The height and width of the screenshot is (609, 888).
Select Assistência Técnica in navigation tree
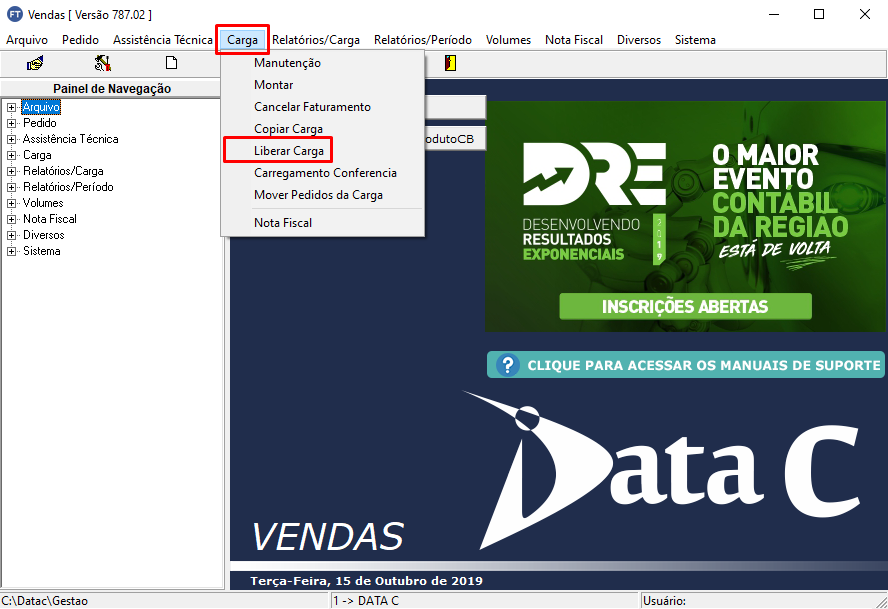71,139
